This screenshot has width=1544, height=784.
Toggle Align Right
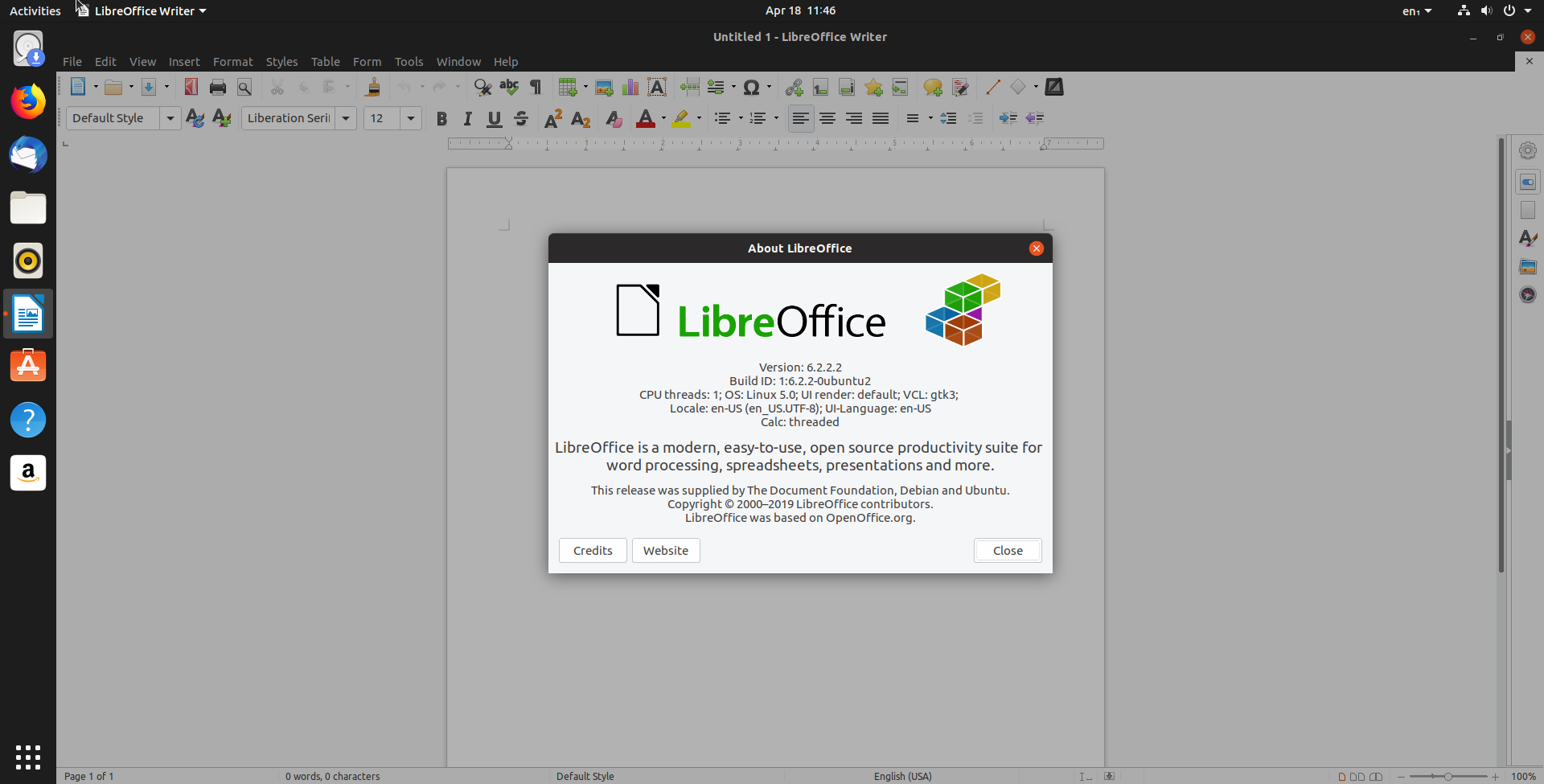pyautogui.click(x=854, y=118)
